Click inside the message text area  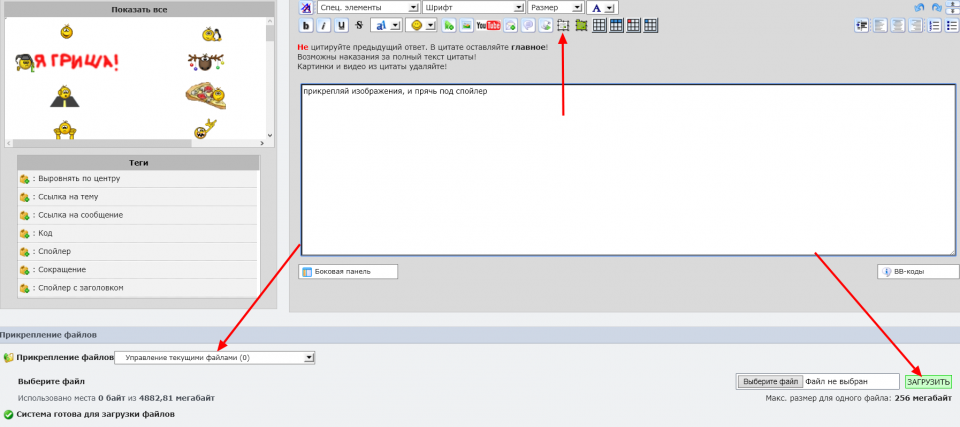pos(628,170)
